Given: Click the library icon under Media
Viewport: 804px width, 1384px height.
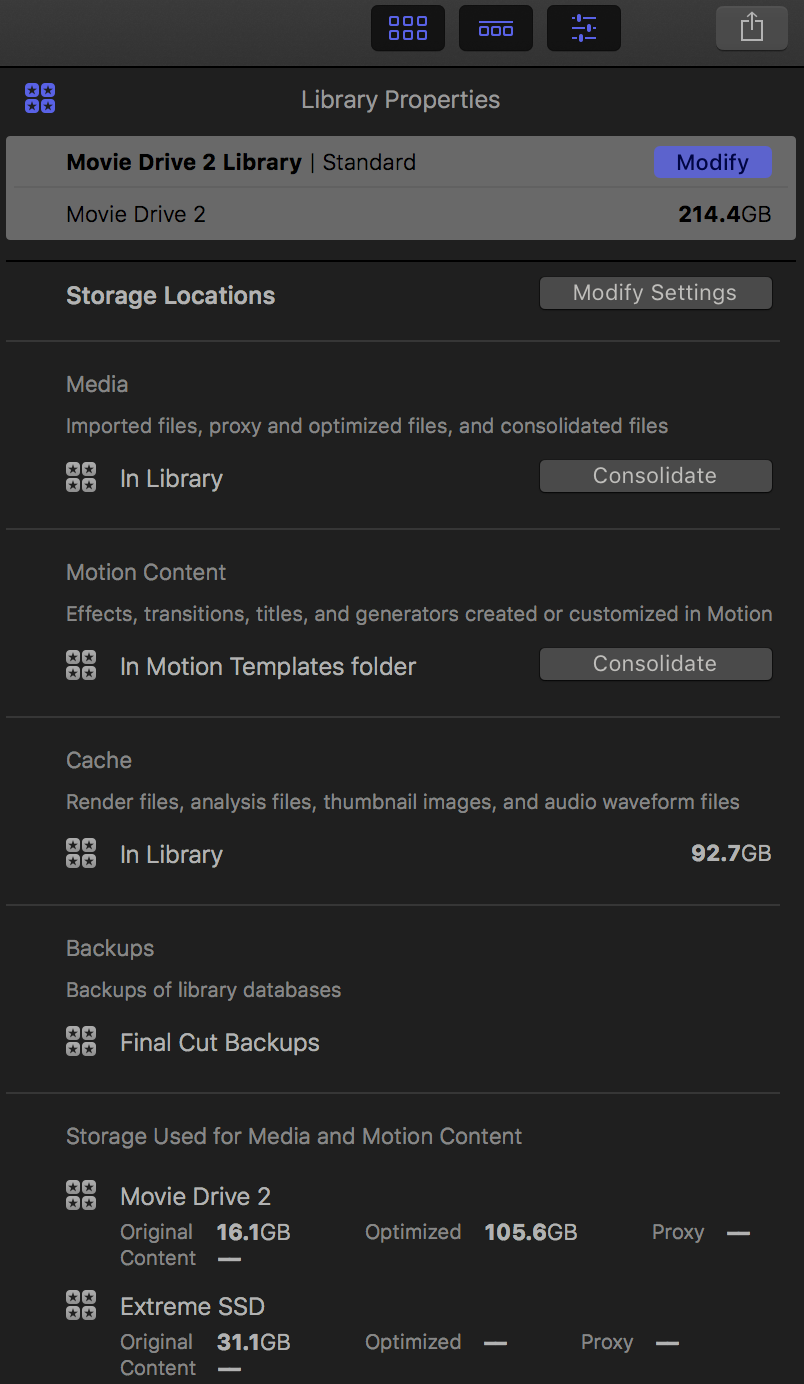Looking at the screenshot, I should [x=81, y=478].
